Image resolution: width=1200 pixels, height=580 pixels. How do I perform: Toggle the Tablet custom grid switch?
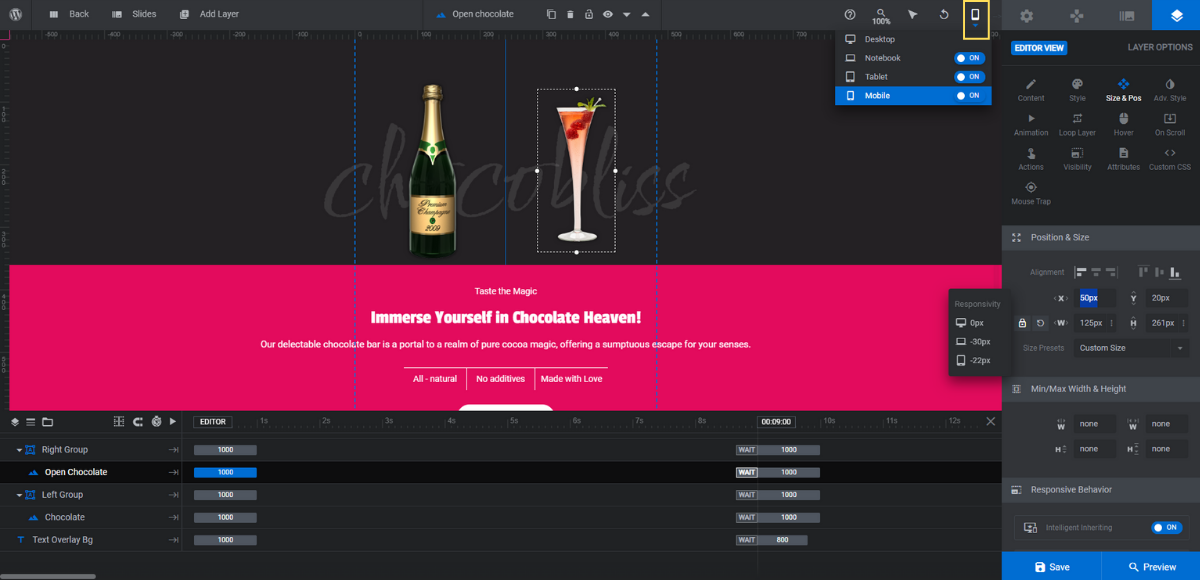click(x=969, y=77)
